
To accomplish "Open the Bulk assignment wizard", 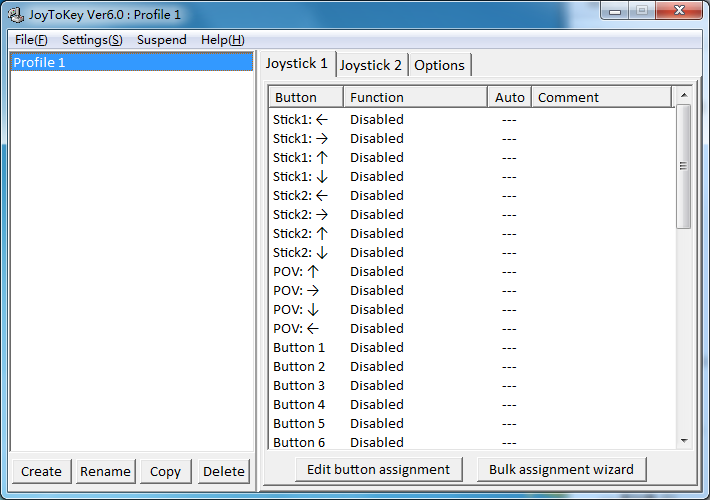I will point(561,469).
